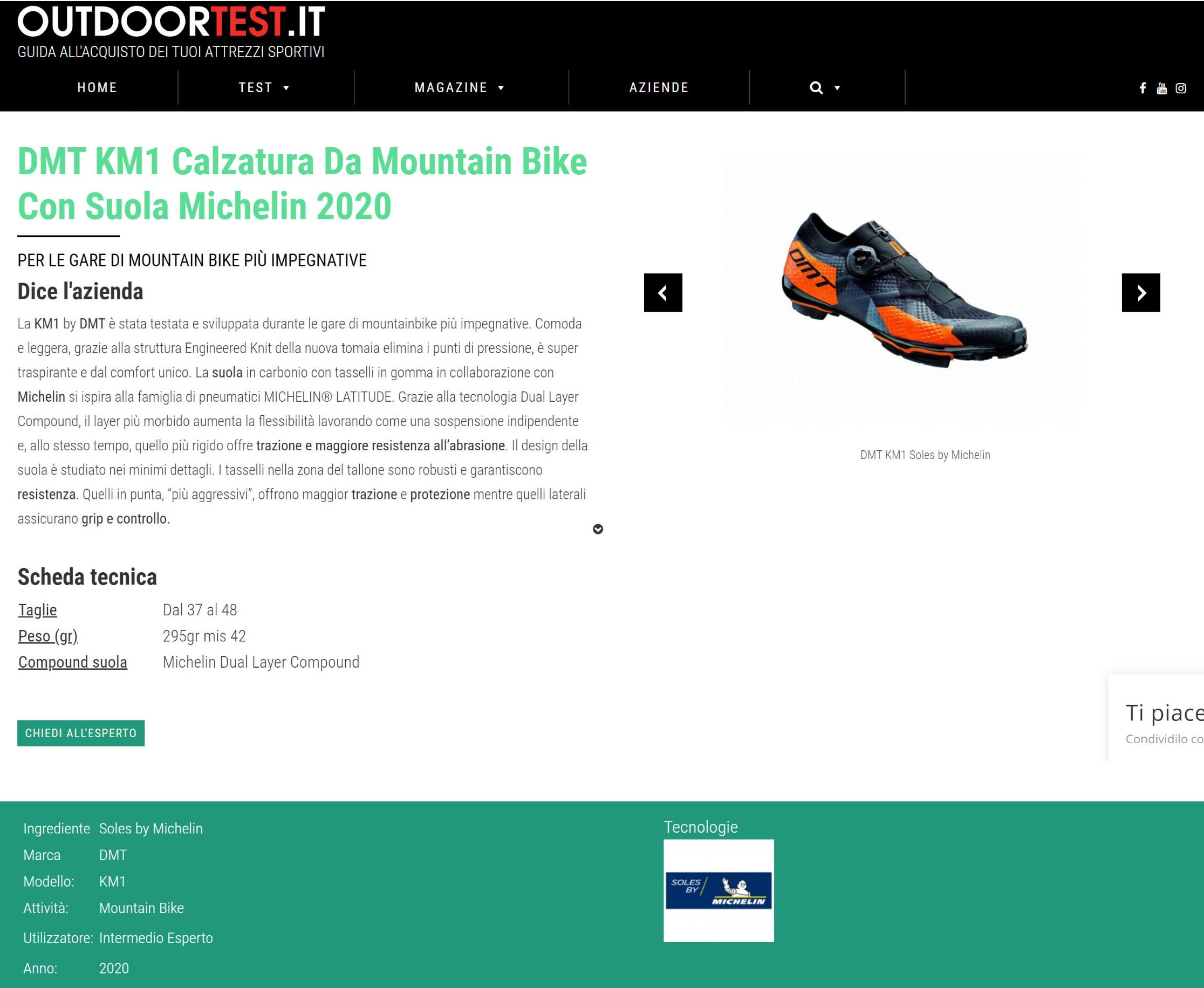Open the MAGAZINE dropdown menu arrow

click(x=501, y=88)
